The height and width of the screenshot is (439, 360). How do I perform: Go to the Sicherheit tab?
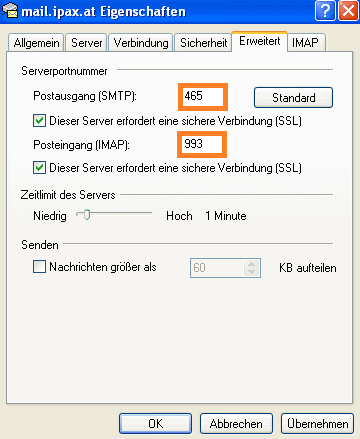click(x=203, y=43)
